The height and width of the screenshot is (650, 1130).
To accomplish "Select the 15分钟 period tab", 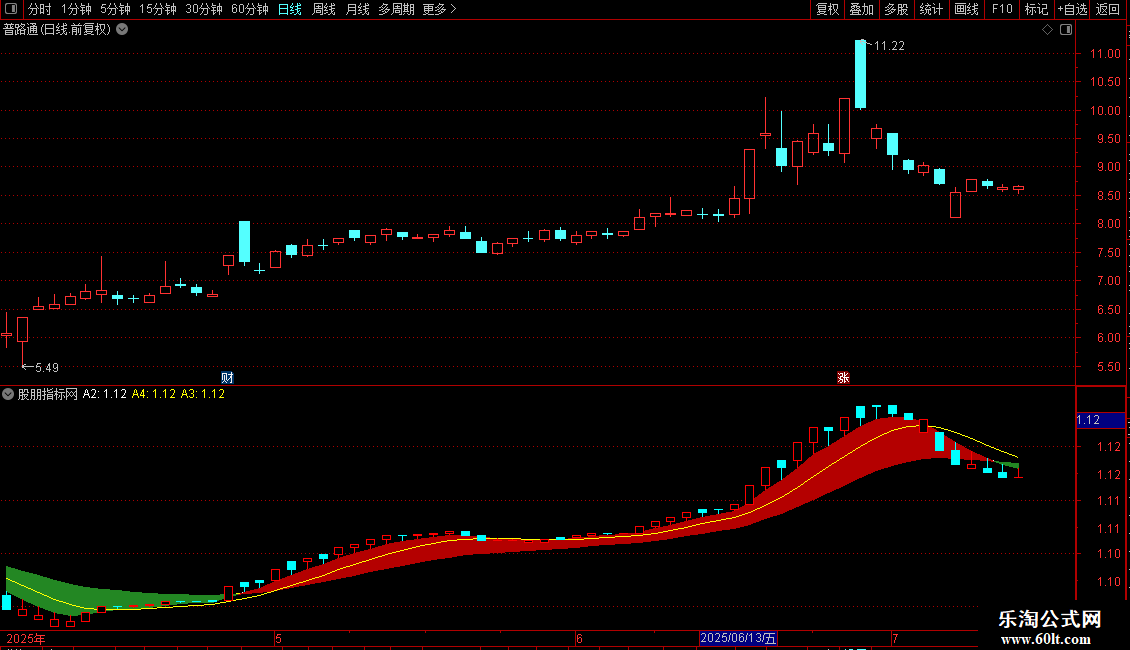I will (158, 9).
